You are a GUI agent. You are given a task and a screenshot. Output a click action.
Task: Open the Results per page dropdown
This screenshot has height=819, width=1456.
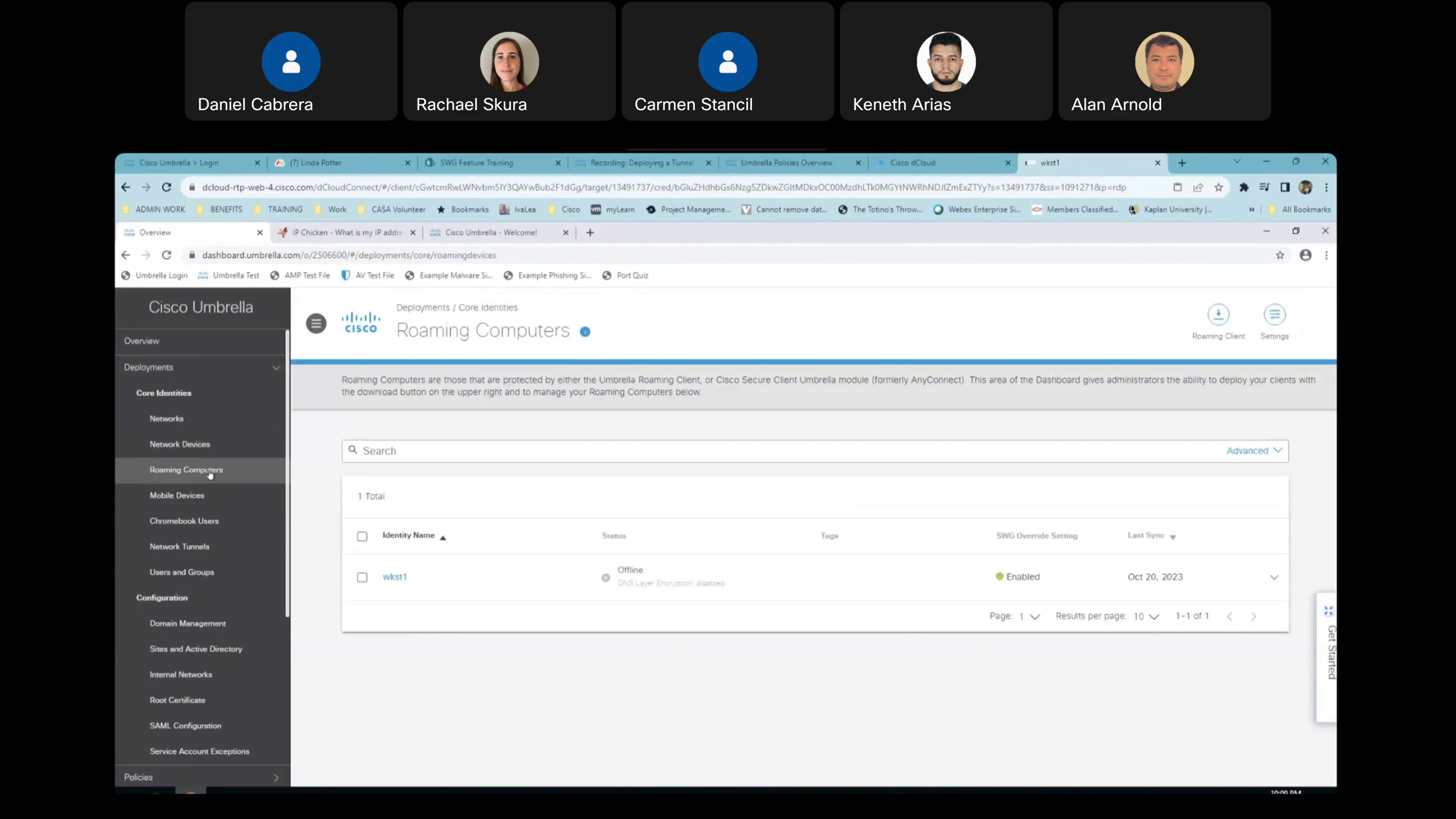click(x=1146, y=616)
